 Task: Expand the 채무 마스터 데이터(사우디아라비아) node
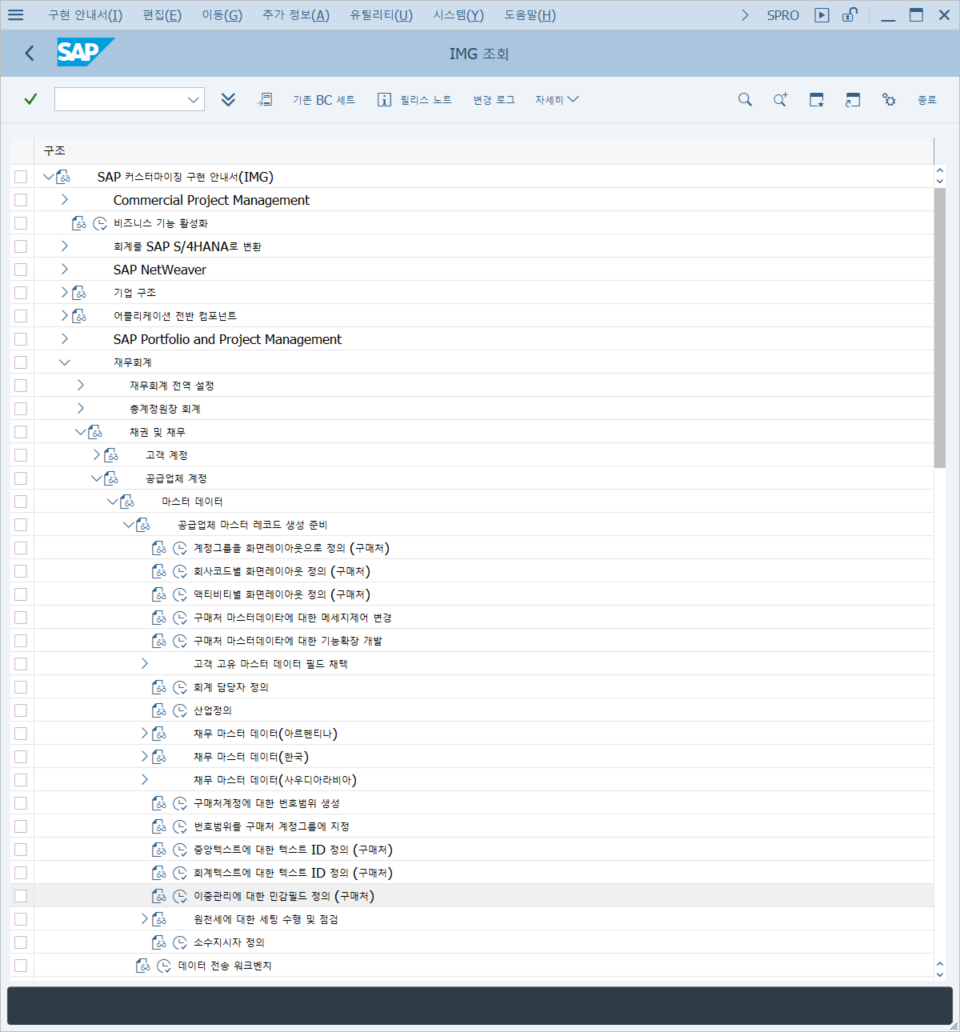pyautogui.click(x=145, y=780)
